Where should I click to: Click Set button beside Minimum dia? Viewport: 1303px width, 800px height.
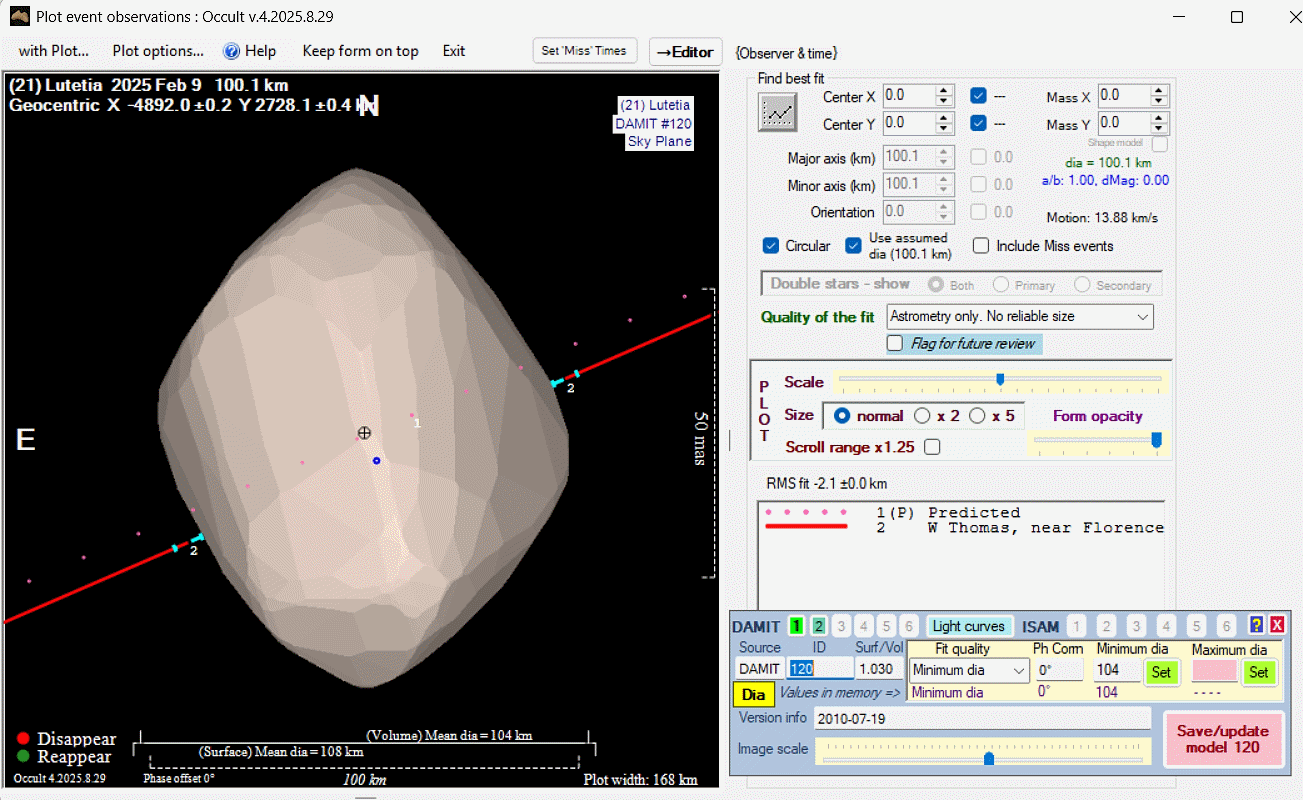1161,672
